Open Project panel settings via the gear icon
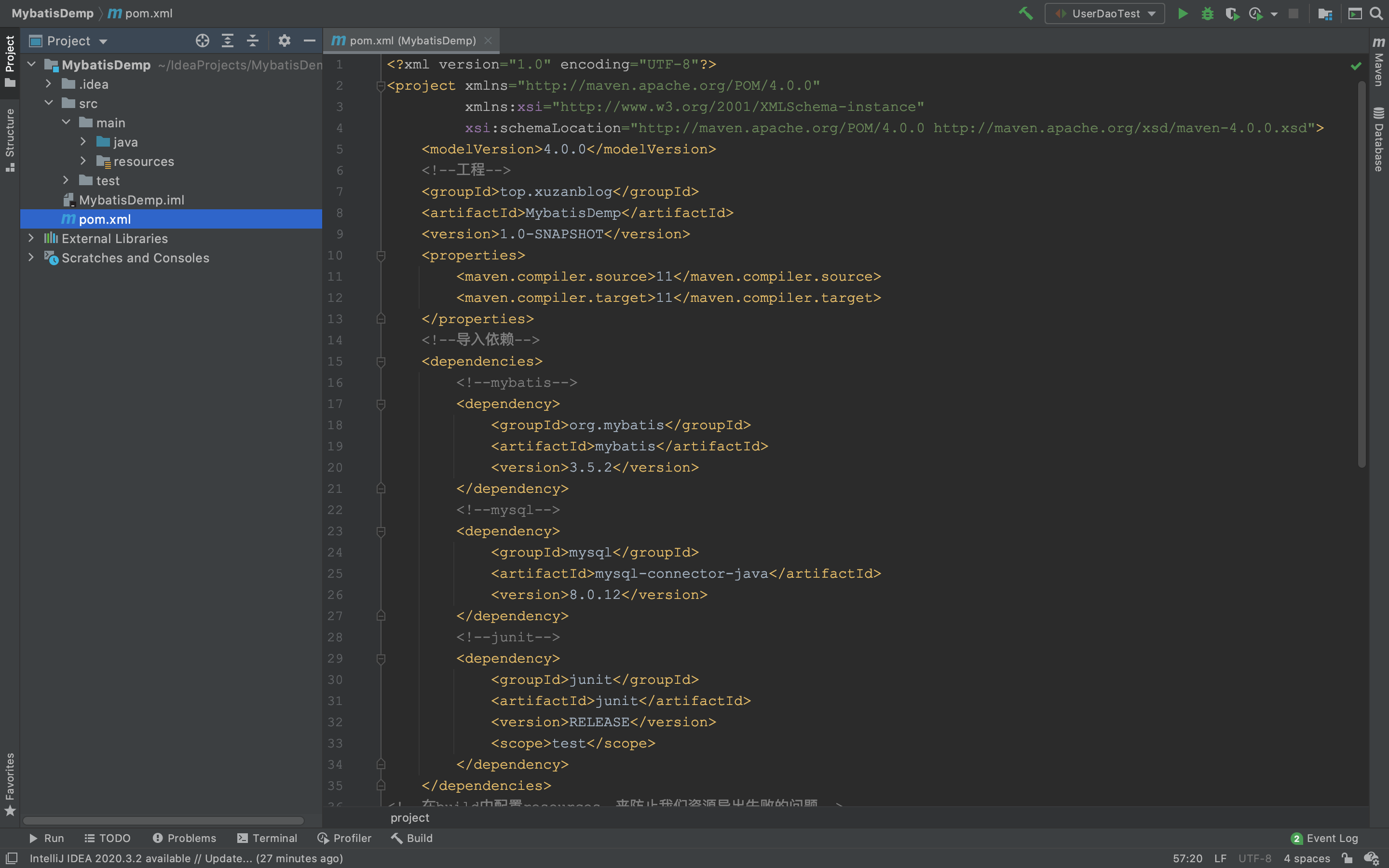 pyautogui.click(x=284, y=41)
